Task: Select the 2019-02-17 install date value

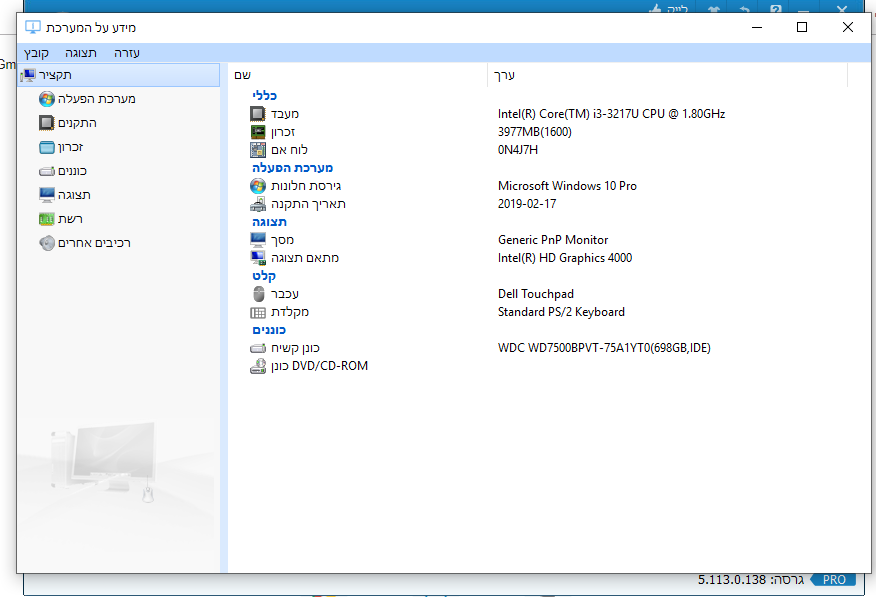Action: pos(527,204)
